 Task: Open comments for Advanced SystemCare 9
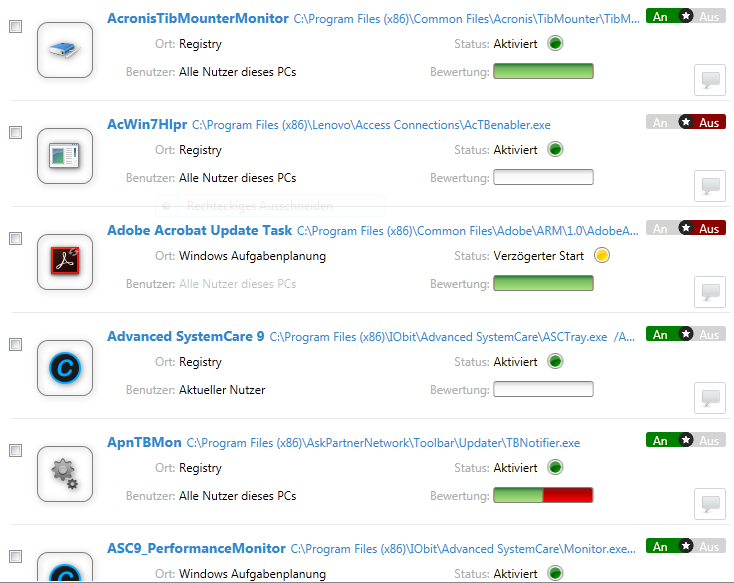tap(710, 398)
